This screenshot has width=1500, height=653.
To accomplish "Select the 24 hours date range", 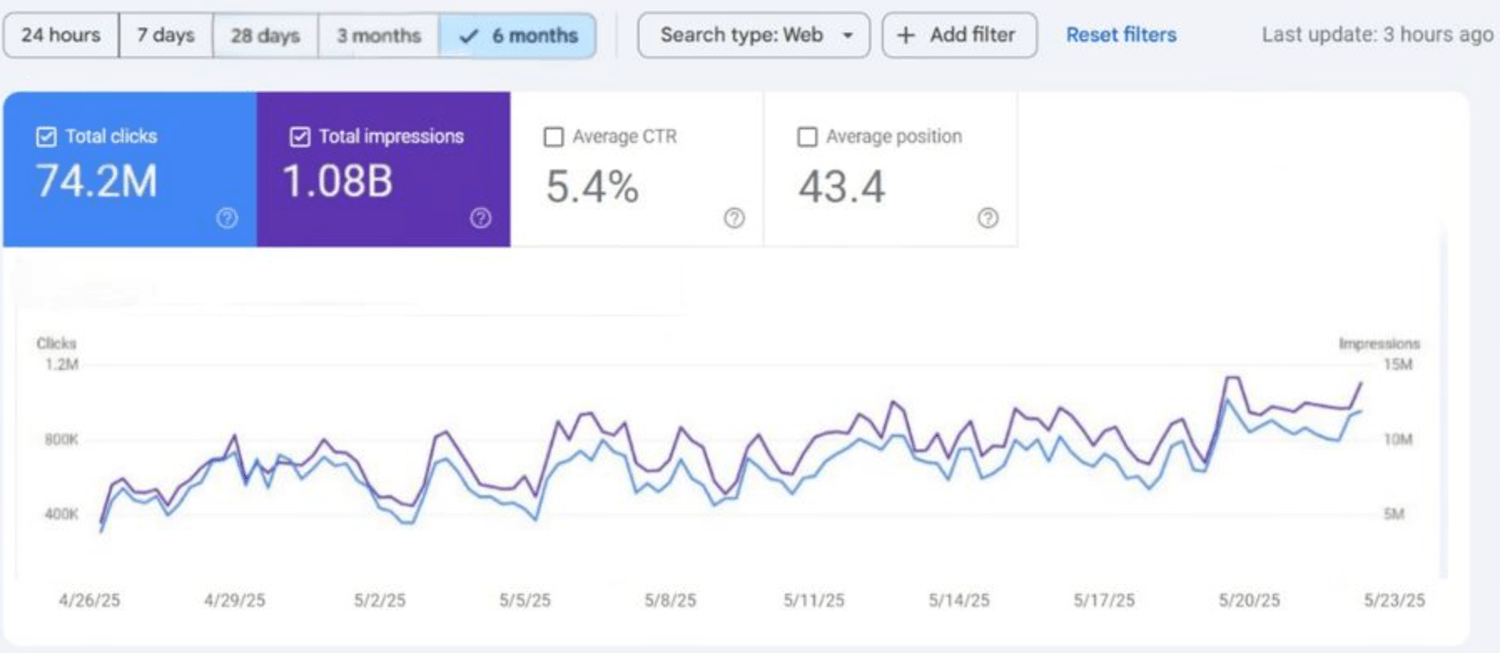I will (60, 36).
